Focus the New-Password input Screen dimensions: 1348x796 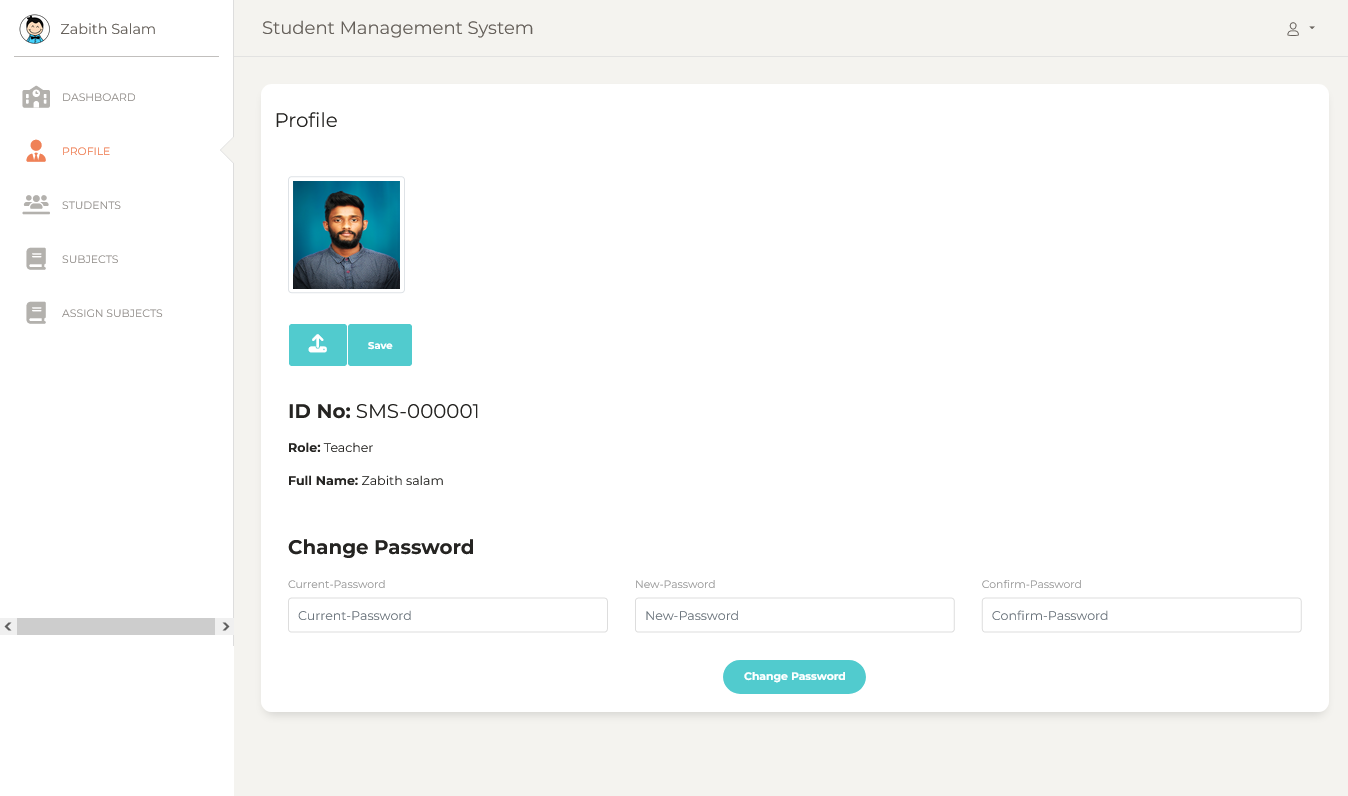point(794,615)
